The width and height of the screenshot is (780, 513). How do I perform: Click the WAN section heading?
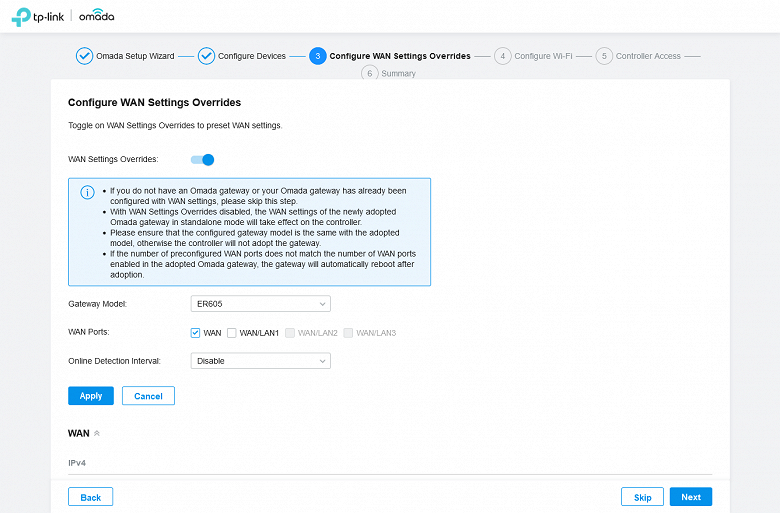(79, 433)
